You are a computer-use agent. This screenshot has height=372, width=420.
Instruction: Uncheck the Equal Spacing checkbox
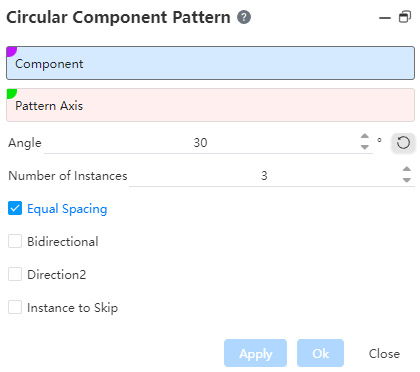15,208
